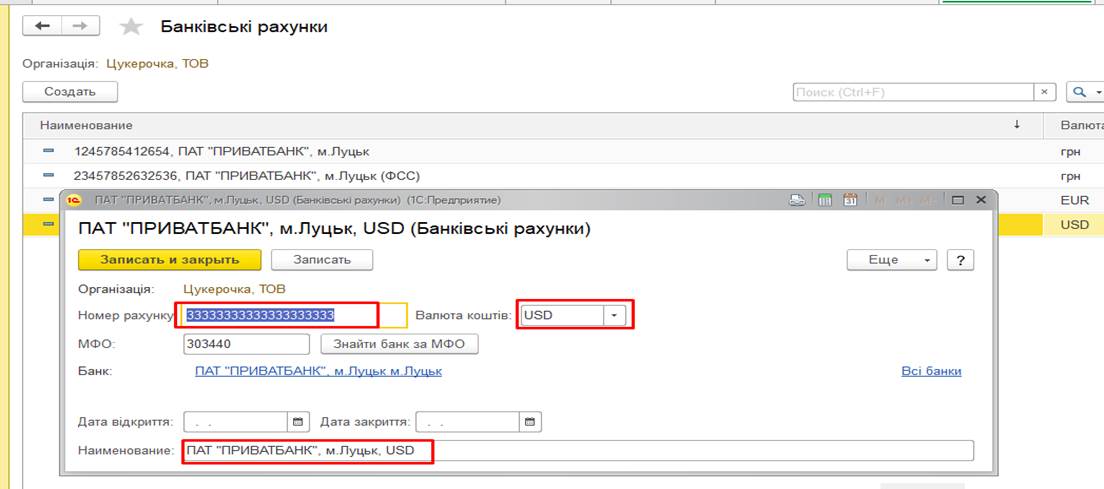Image resolution: width=1104 pixels, height=489 pixels.
Task: Click the Создать button
Action: point(70,92)
